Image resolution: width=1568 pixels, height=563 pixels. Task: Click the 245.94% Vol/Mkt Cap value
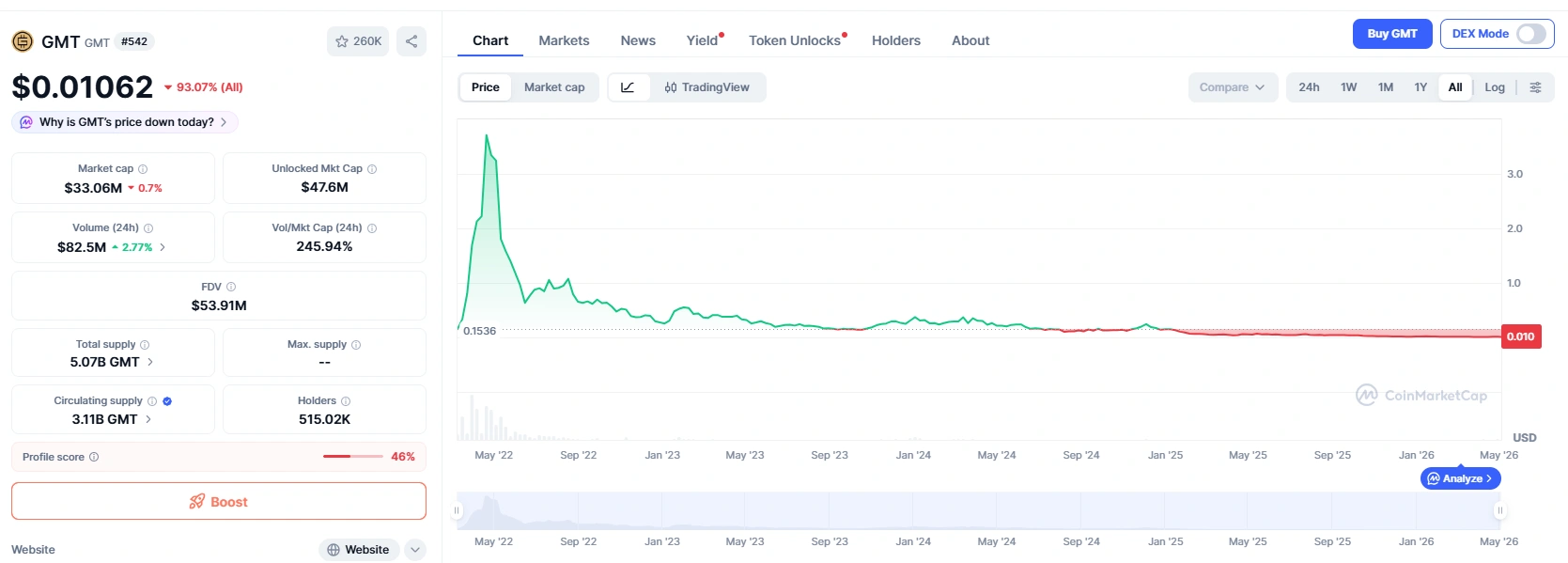(x=324, y=246)
